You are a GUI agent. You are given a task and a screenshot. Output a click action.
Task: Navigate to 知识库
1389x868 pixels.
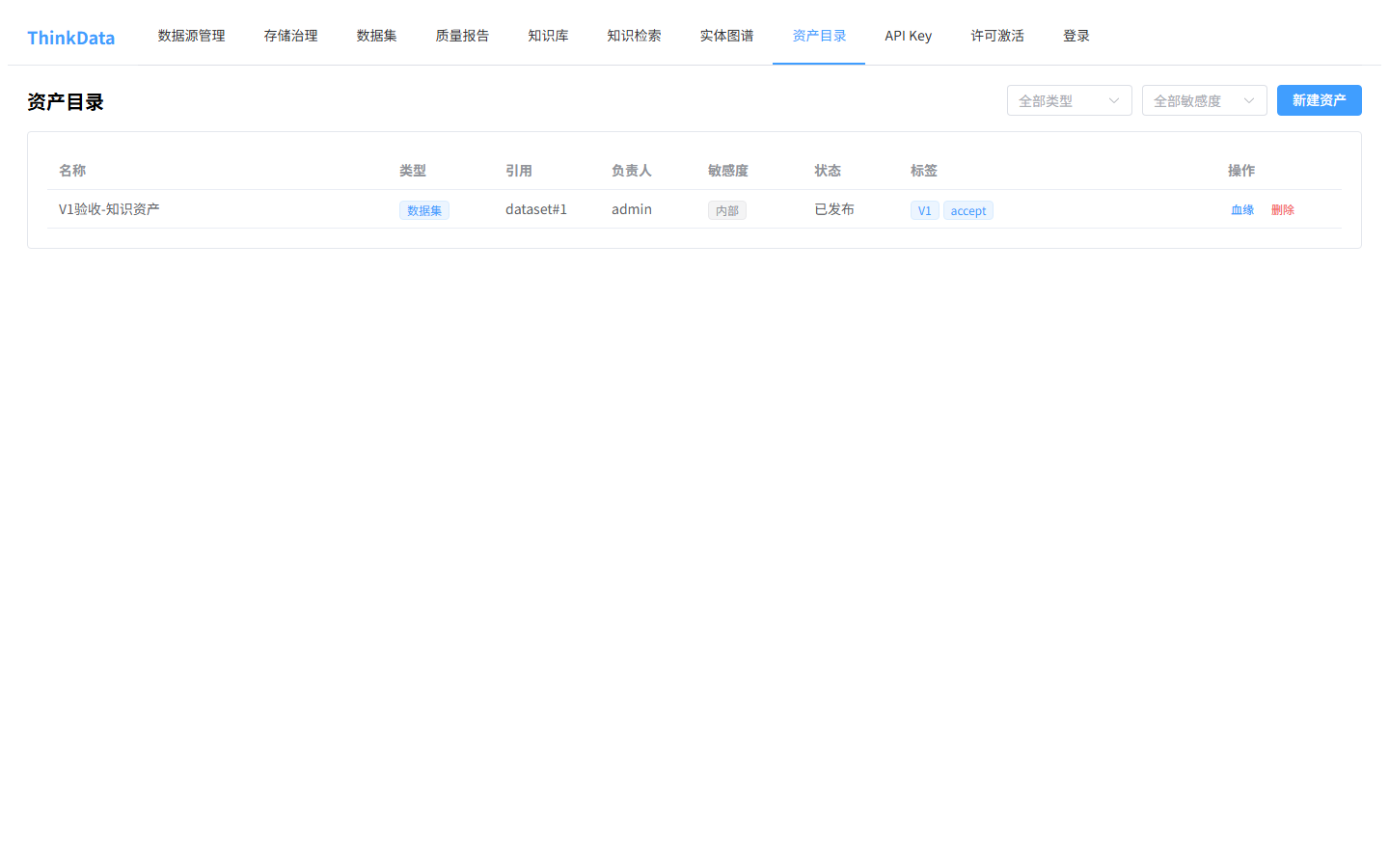[x=548, y=36]
